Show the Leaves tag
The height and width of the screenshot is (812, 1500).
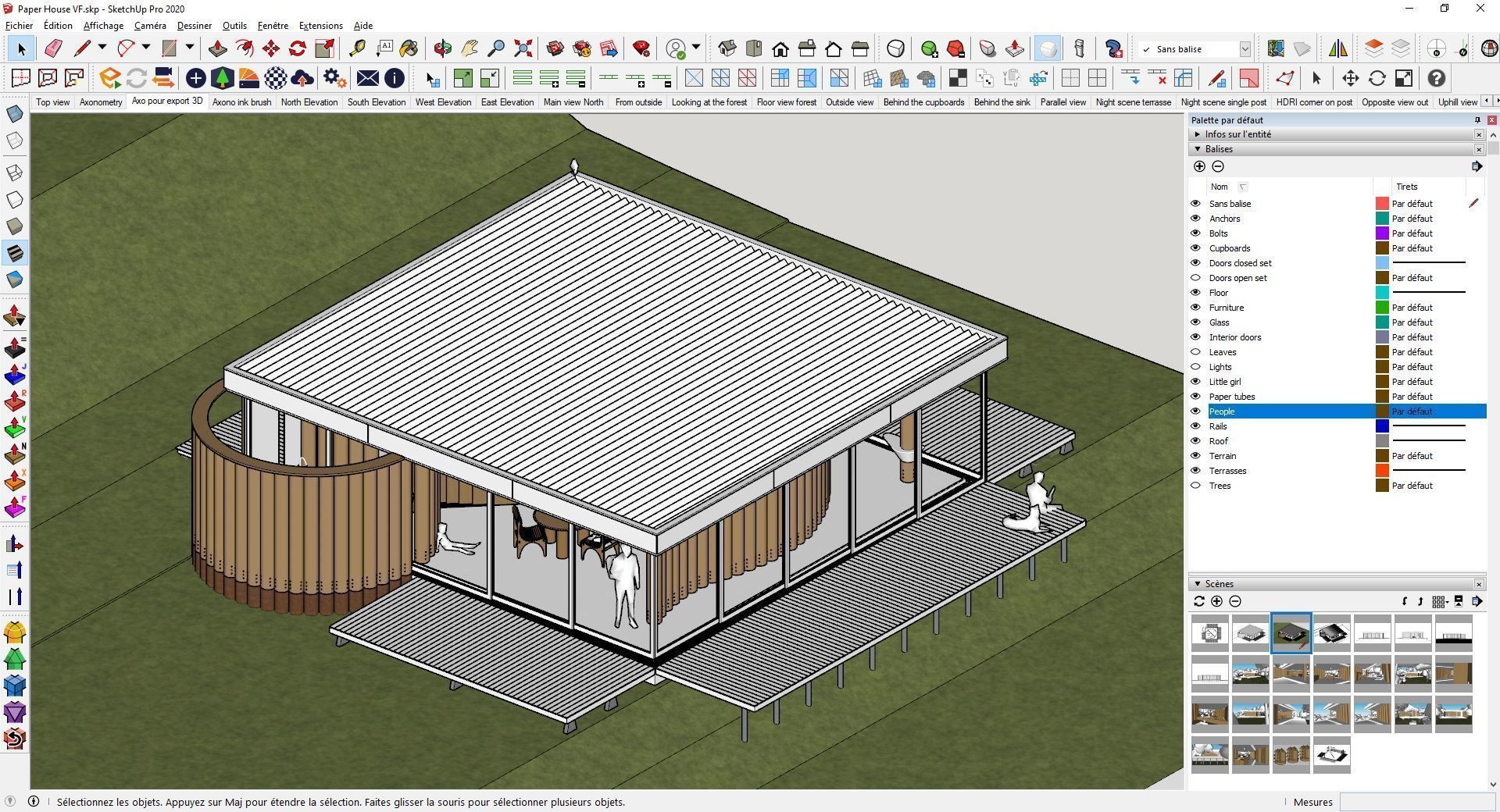click(x=1195, y=352)
